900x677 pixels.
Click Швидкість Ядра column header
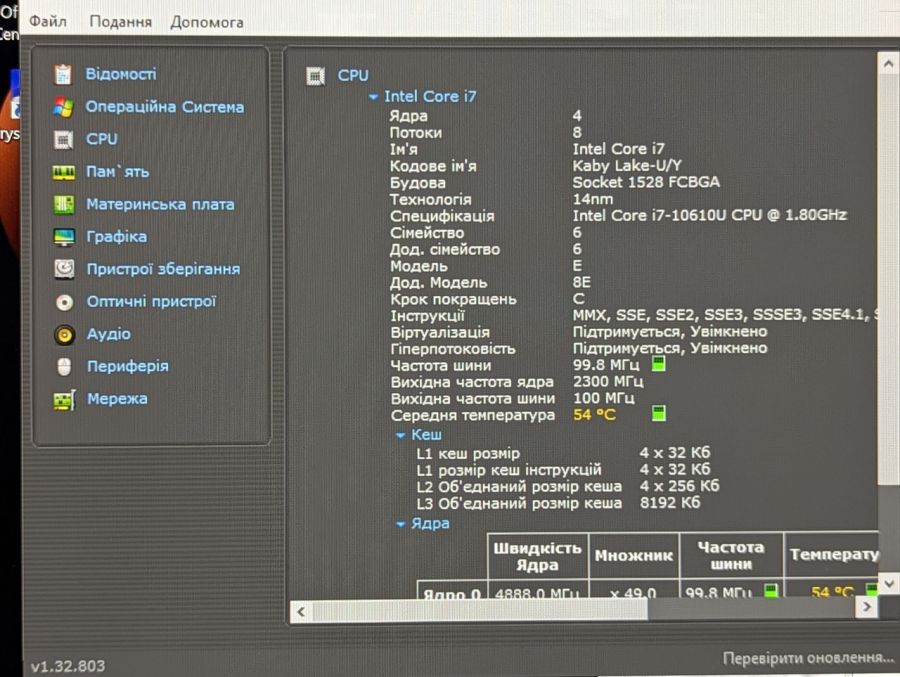(538, 556)
